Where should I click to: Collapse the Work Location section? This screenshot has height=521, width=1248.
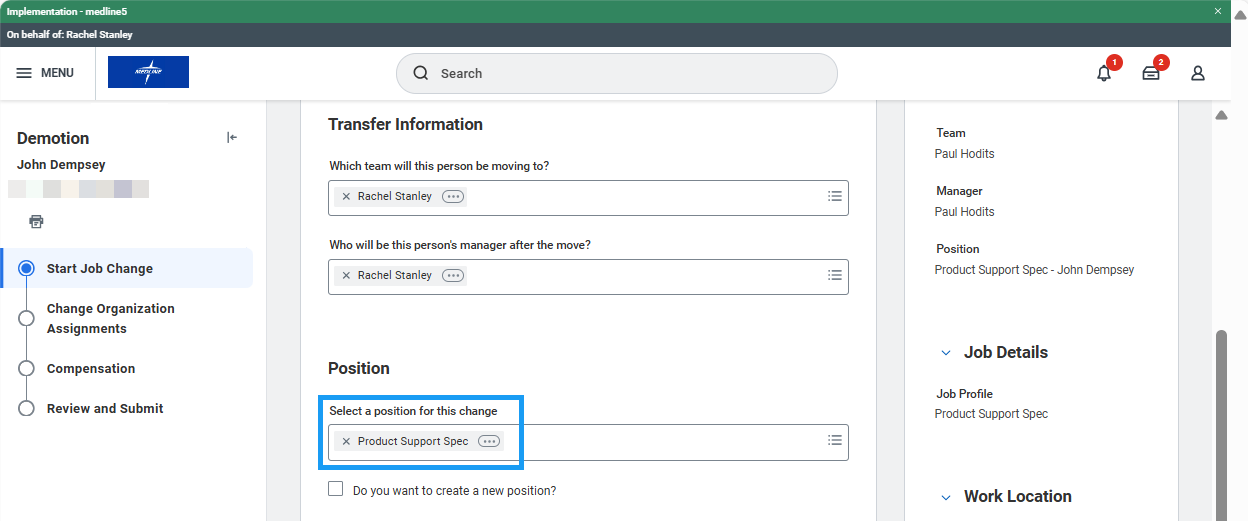click(946, 496)
